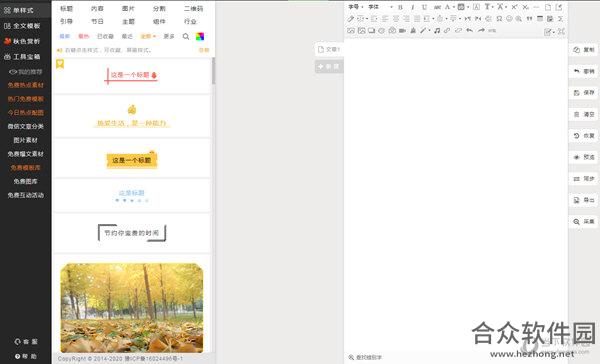Select the autumn ginkgo forest image template
The image size is (600, 364).
coord(132,307)
